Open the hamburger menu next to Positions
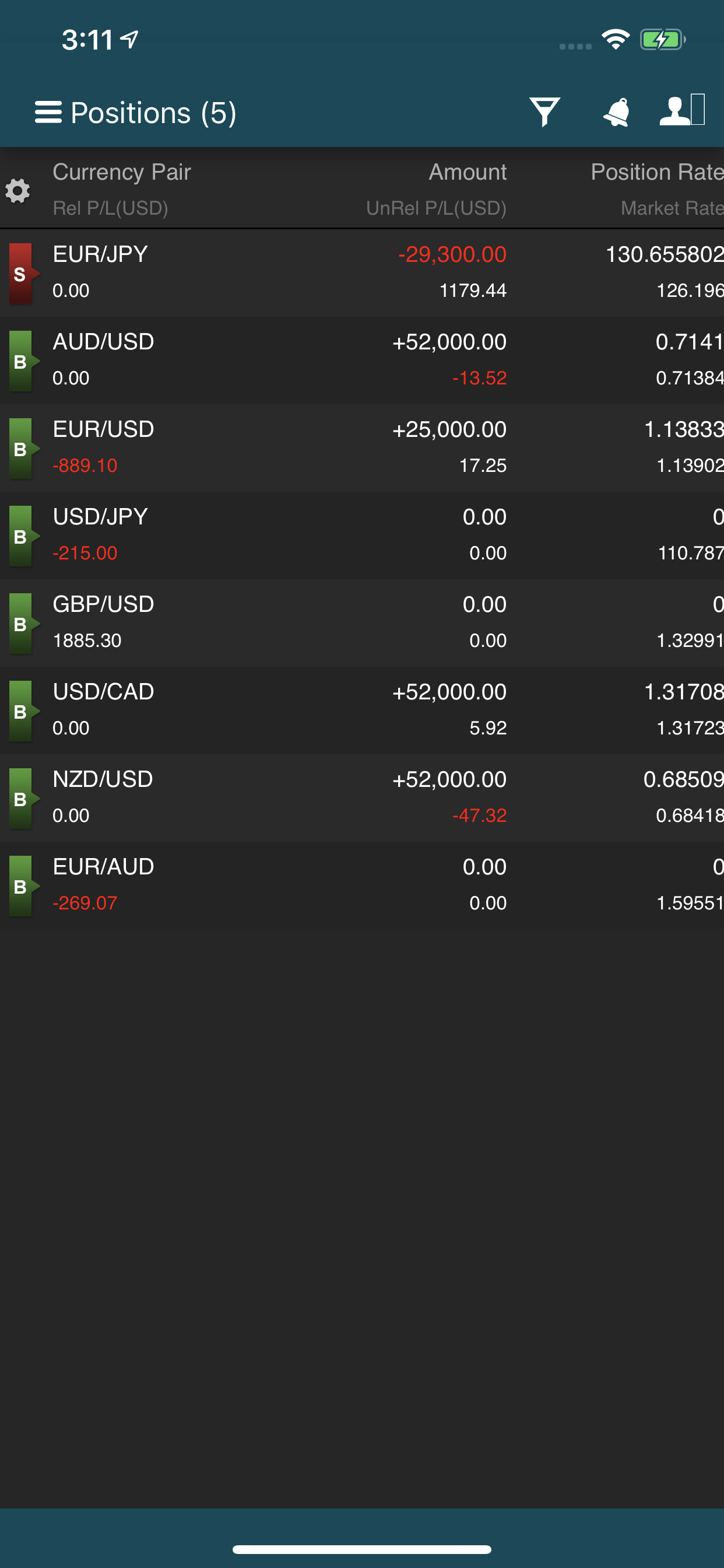 tap(48, 113)
